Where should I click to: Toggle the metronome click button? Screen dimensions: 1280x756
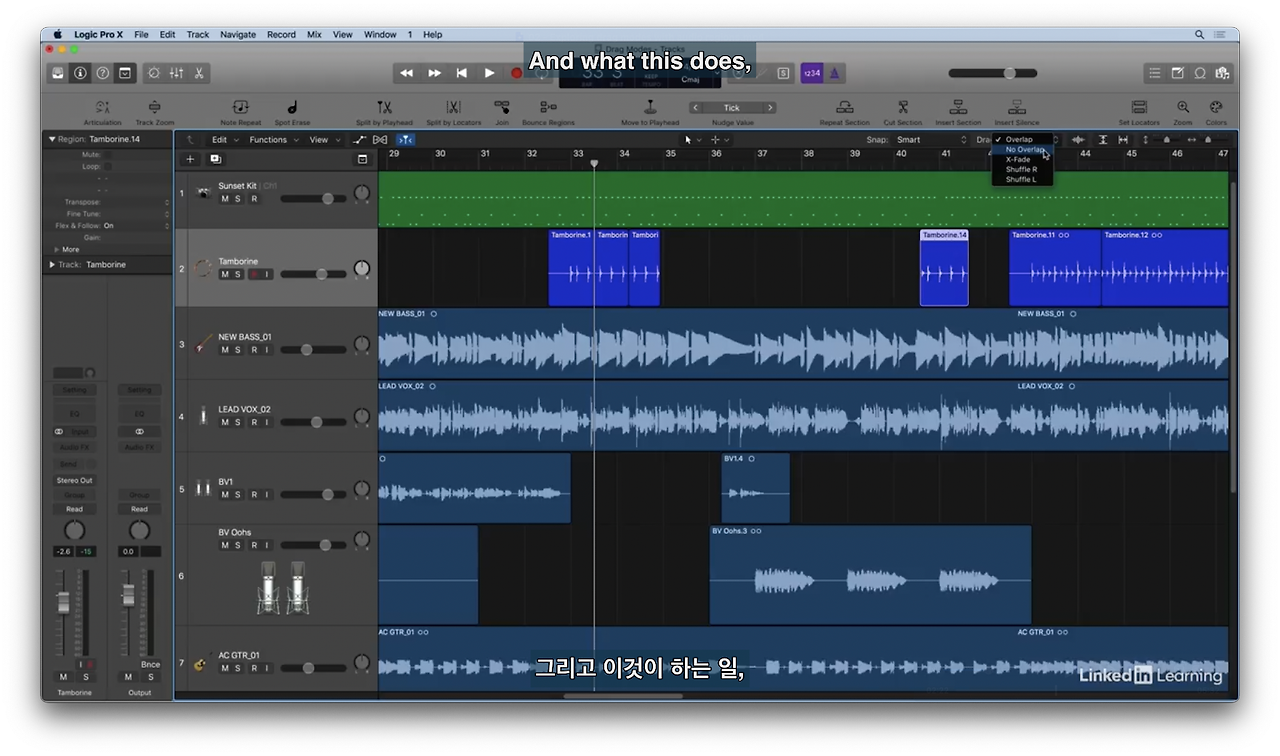point(834,73)
